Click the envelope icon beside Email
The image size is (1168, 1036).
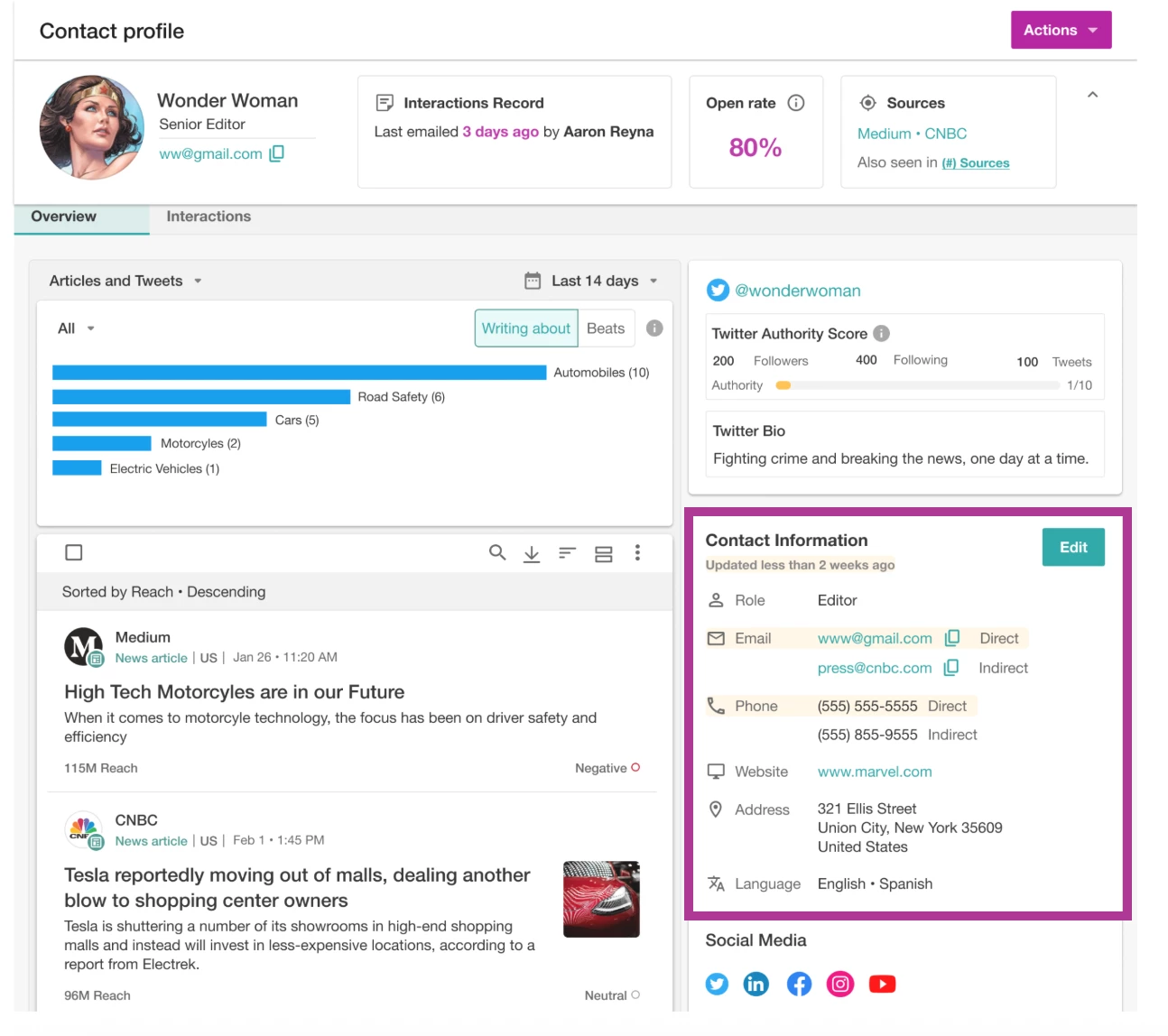coord(716,638)
